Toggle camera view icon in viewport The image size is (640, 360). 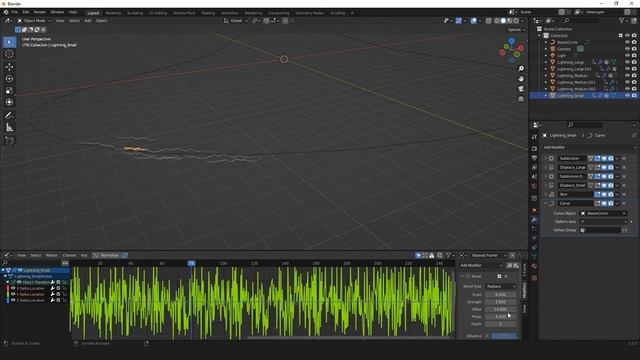(x=521, y=89)
